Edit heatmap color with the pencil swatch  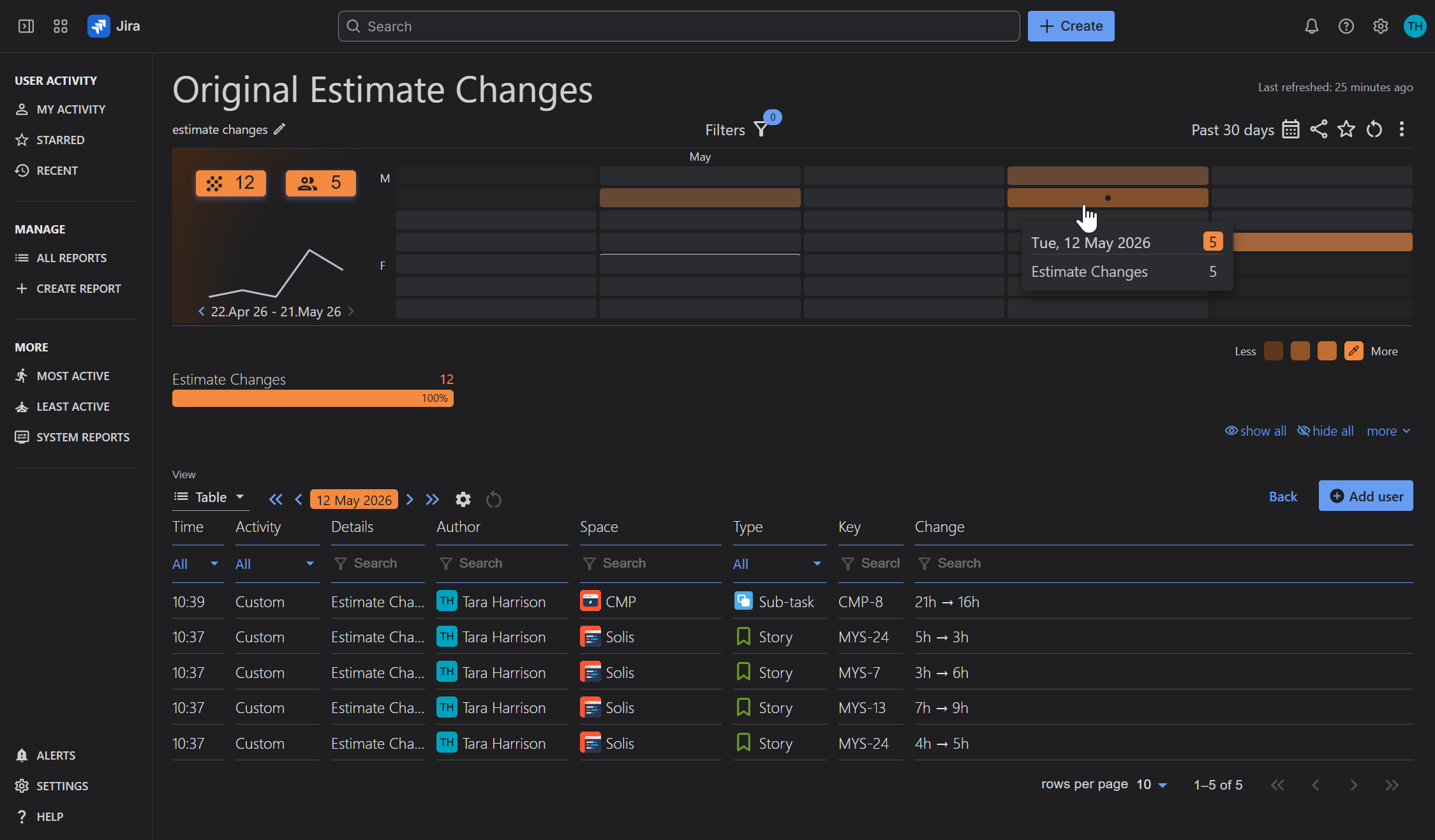(1353, 351)
